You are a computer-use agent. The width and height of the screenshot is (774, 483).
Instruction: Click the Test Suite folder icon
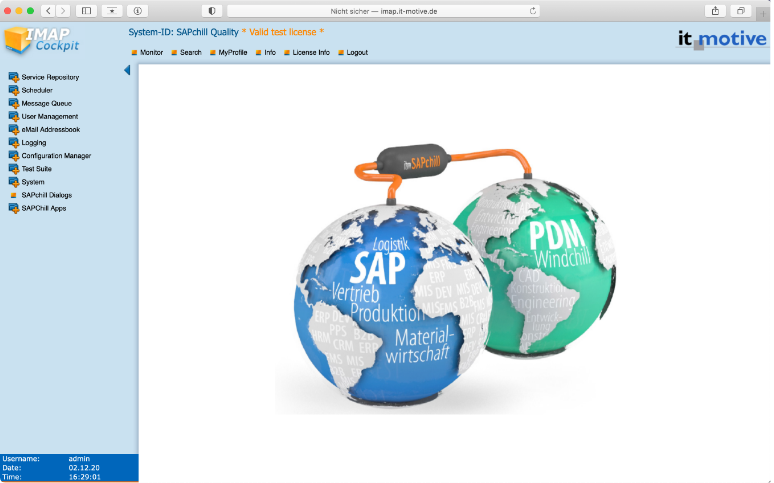point(14,169)
